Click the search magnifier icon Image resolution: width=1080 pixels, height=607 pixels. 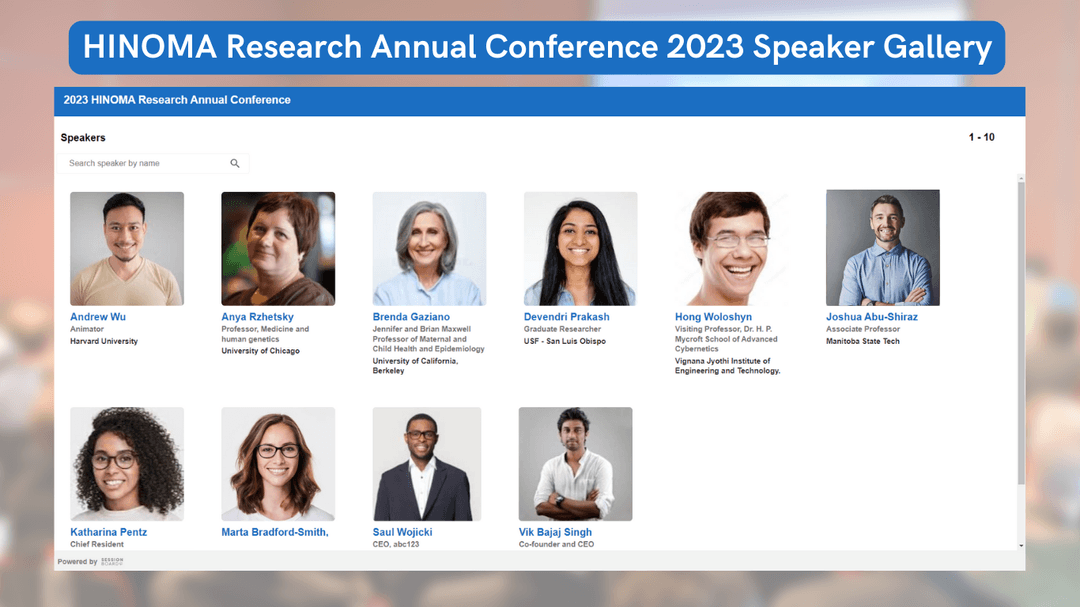pyautogui.click(x=235, y=162)
